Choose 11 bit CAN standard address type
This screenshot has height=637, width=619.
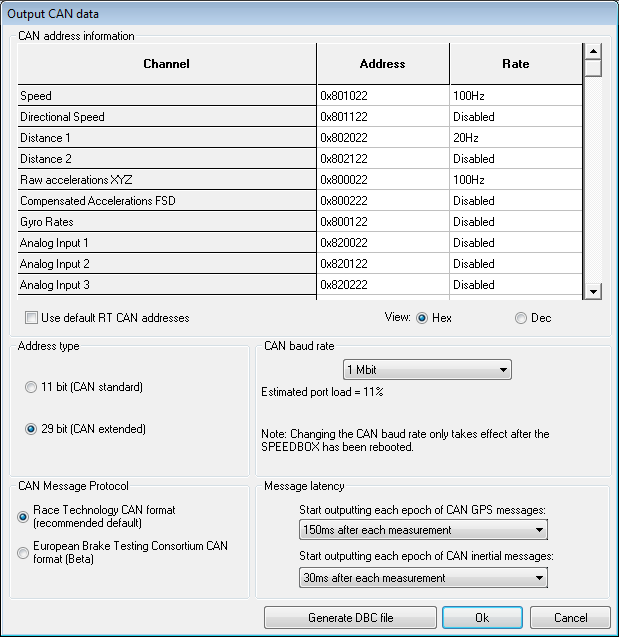(x=31, y=387)
